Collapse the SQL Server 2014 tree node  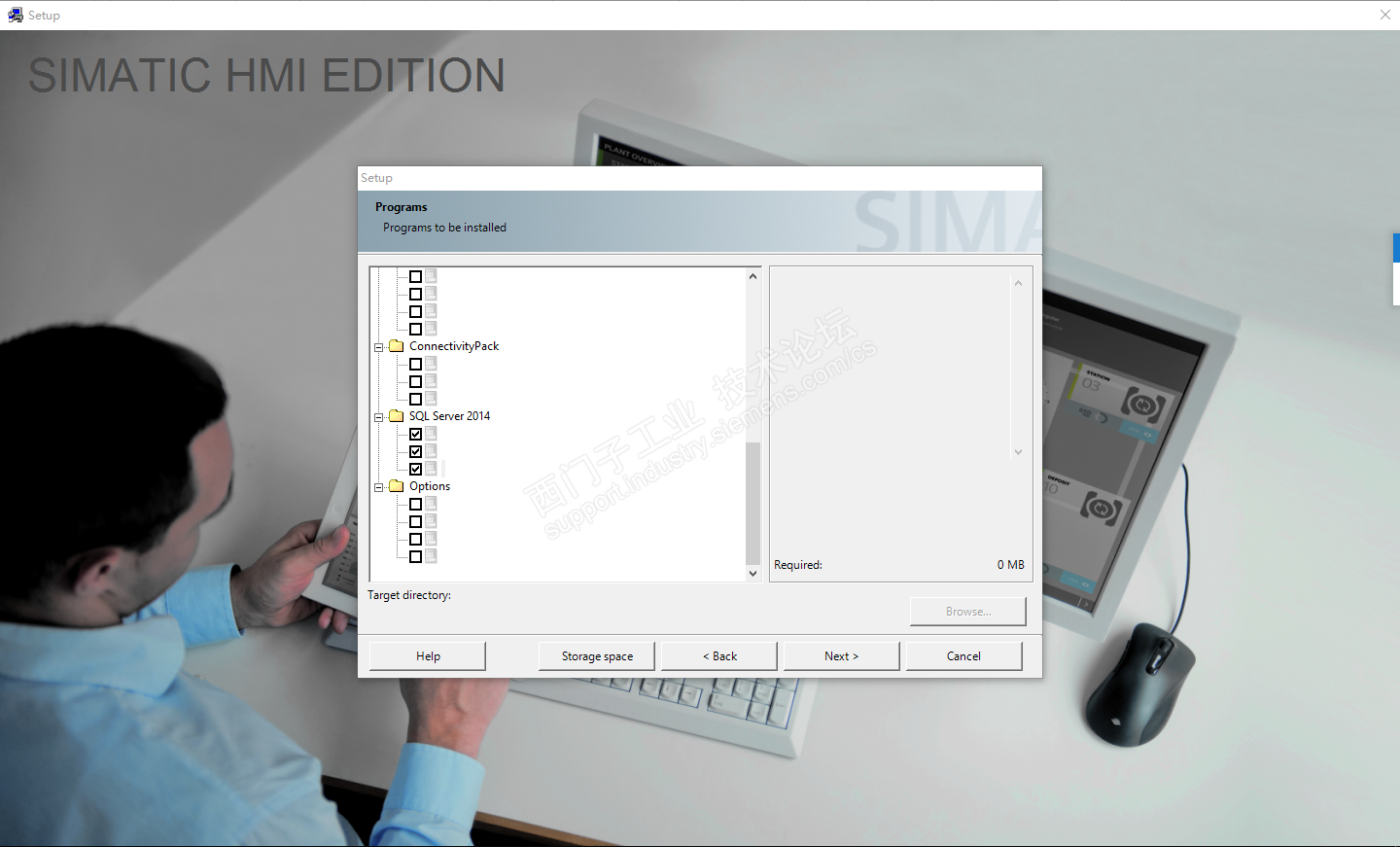click(x=379, y=417)
